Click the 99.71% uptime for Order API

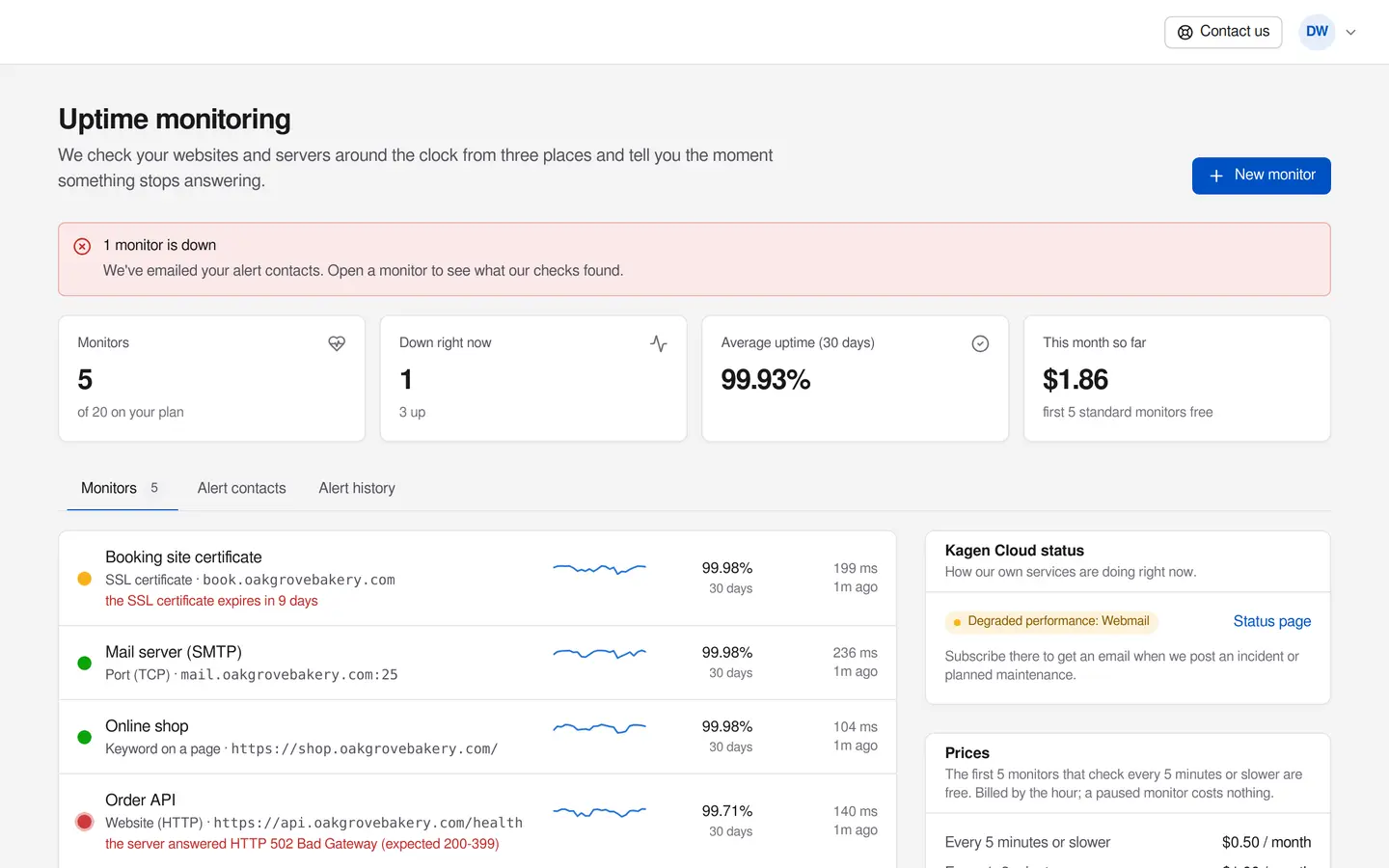(727, 811)
